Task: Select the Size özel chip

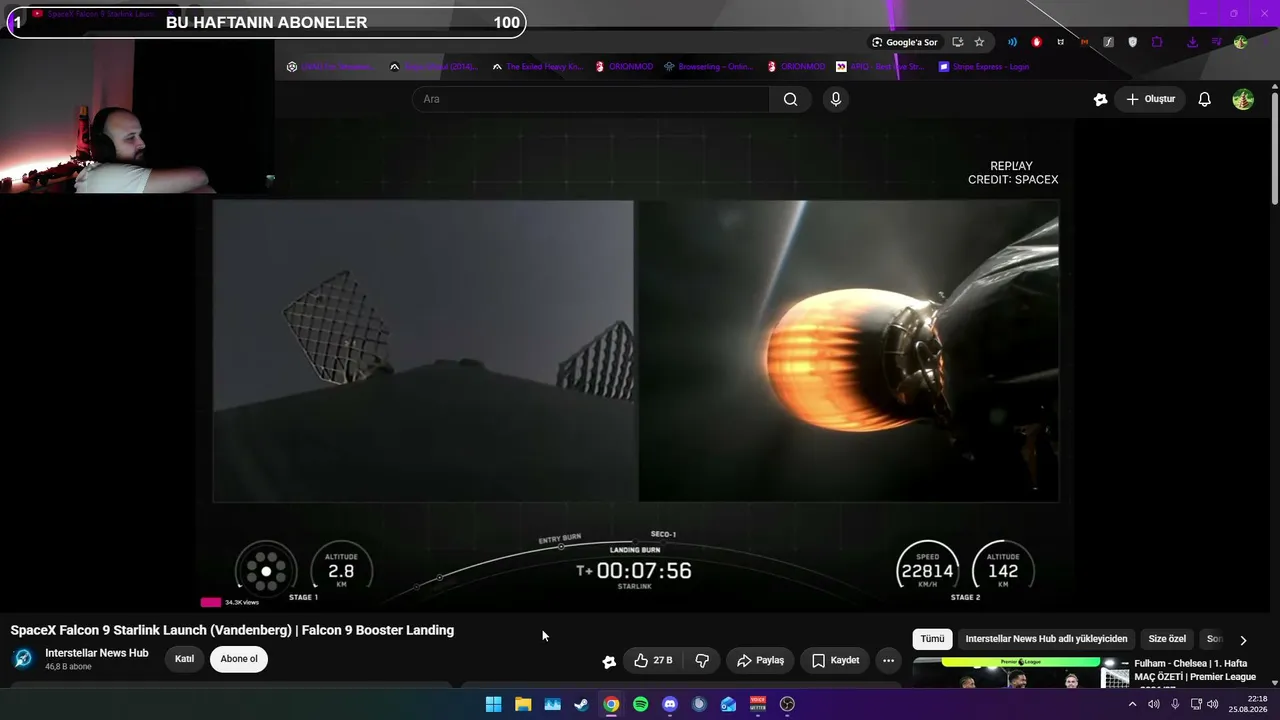Action: click(1167, 639)
